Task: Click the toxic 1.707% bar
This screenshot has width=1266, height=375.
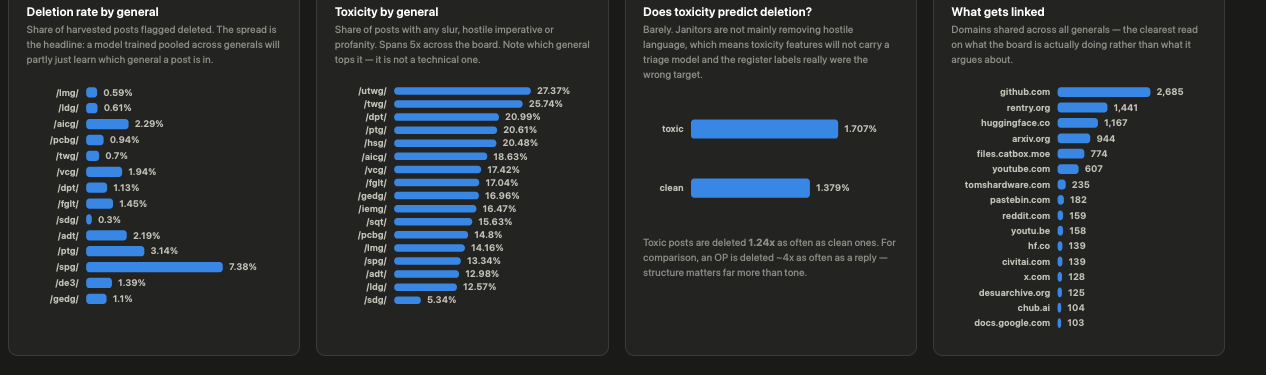Action: (764, 129)
